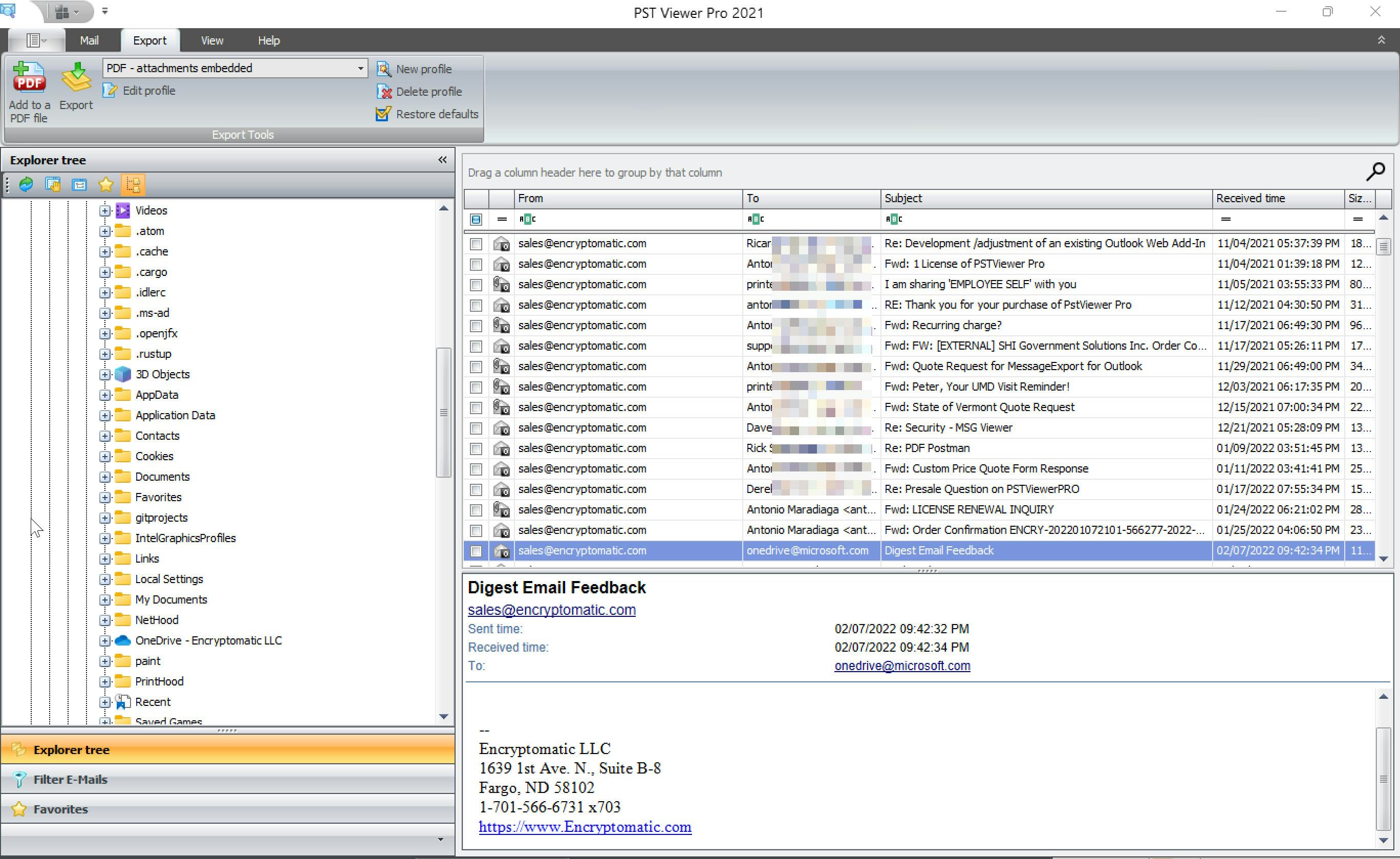The height and width of the screenshot is (859, 1400).
Task: Select the Favorites star icon above the tree
Action: pyautogui.click(x=105, y=185)
